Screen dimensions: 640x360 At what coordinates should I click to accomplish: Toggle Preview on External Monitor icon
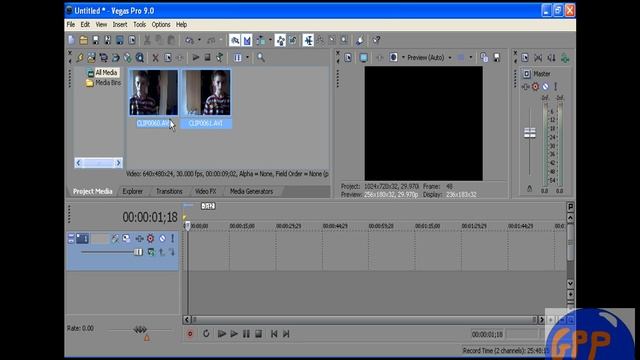[x=364, y=58]
